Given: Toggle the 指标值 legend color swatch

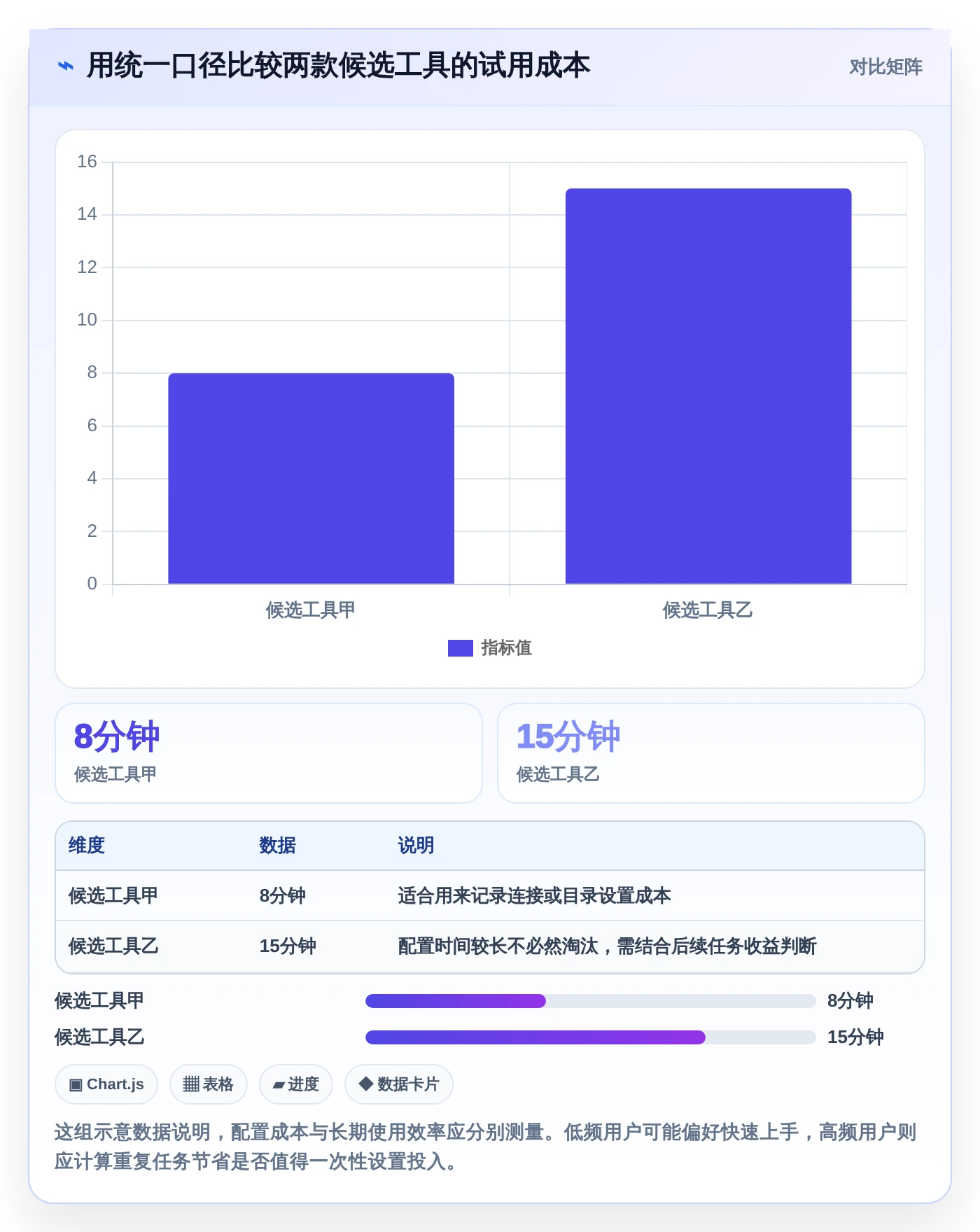Looking at the screenshot, I should (461, 648).
